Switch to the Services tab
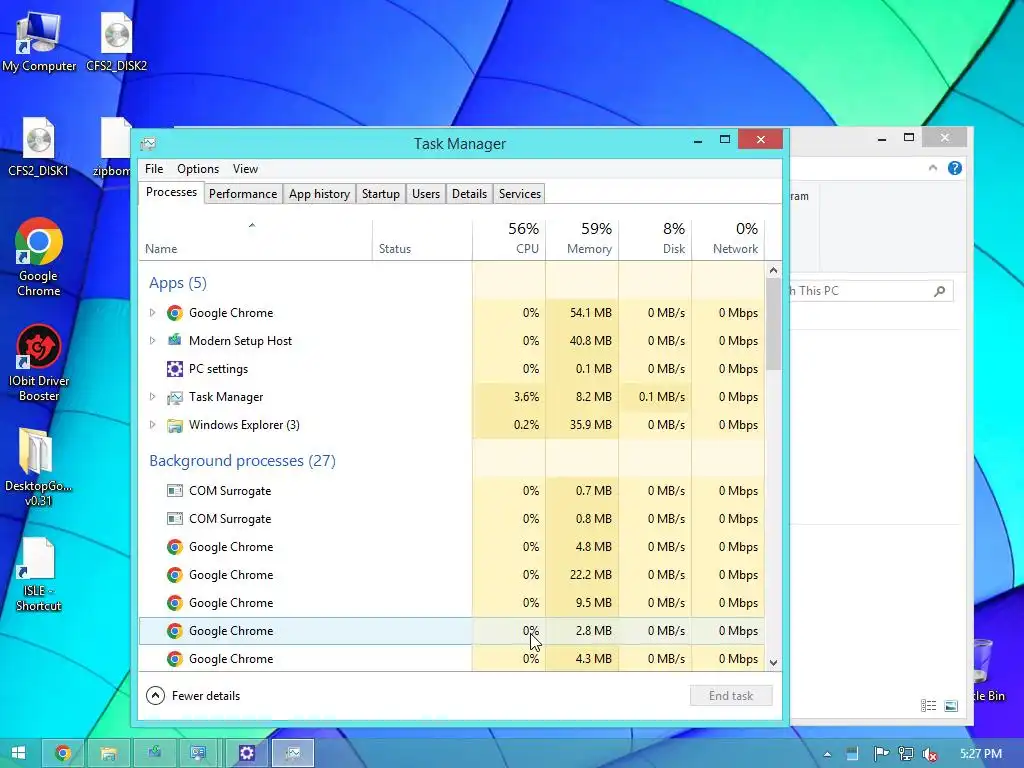The image size is (1024, 768). click(520, 194)
